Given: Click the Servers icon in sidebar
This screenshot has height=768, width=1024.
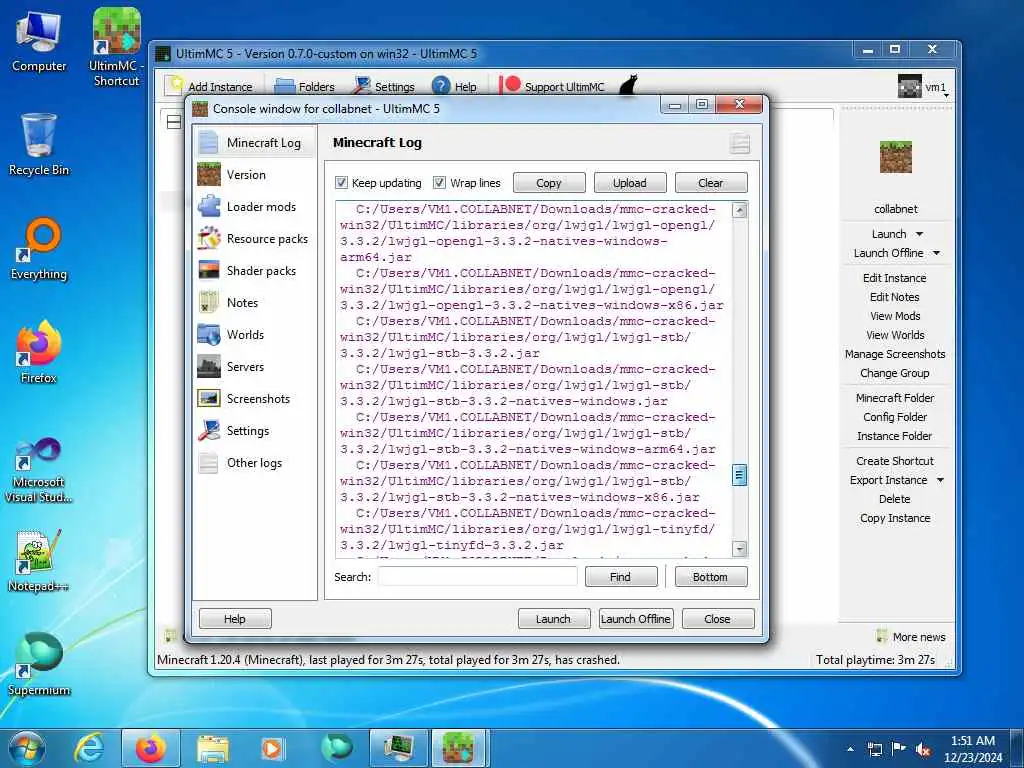Looking at the screenshot, I should pos(209,366).
